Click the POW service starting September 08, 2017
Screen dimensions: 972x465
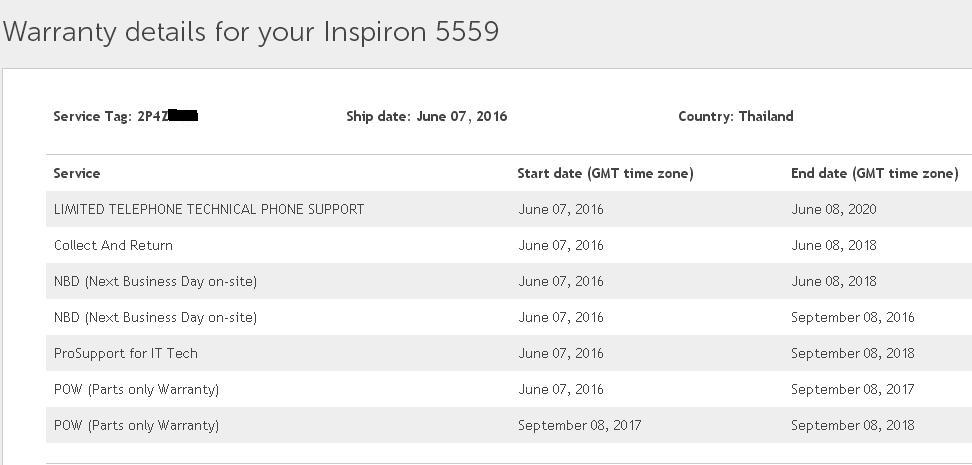click(x=136, y=425)
